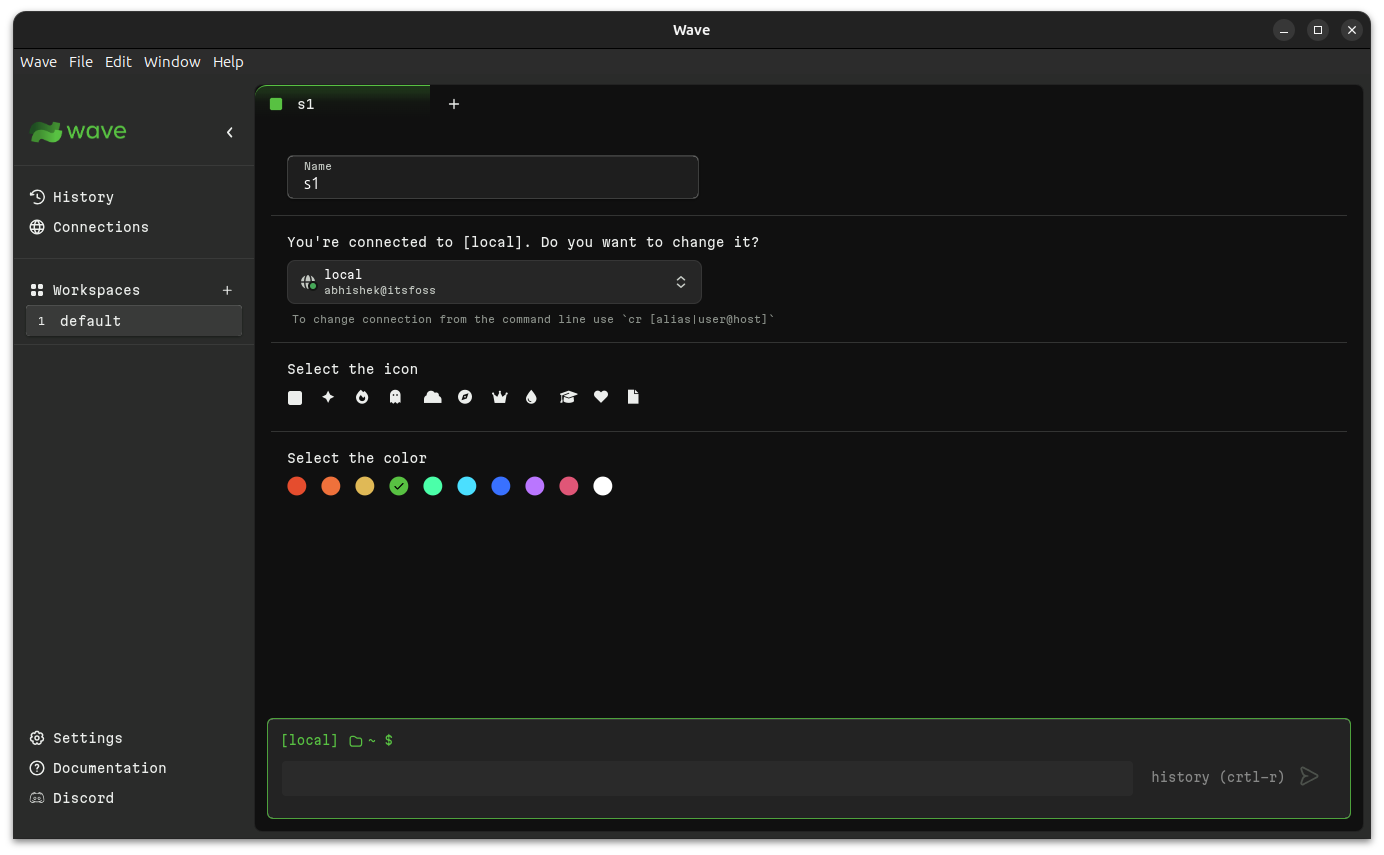Select the default square icon option

coord(295,398)
